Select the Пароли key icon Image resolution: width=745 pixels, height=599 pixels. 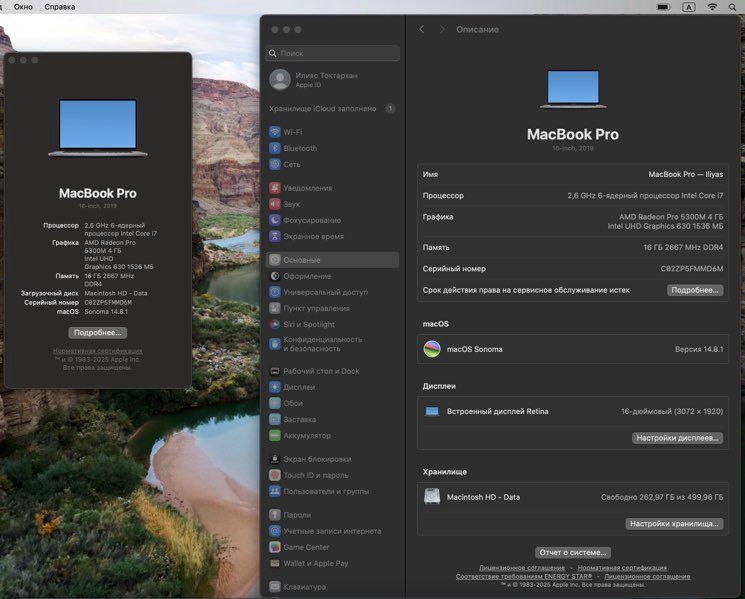click(x=275, y=515)
